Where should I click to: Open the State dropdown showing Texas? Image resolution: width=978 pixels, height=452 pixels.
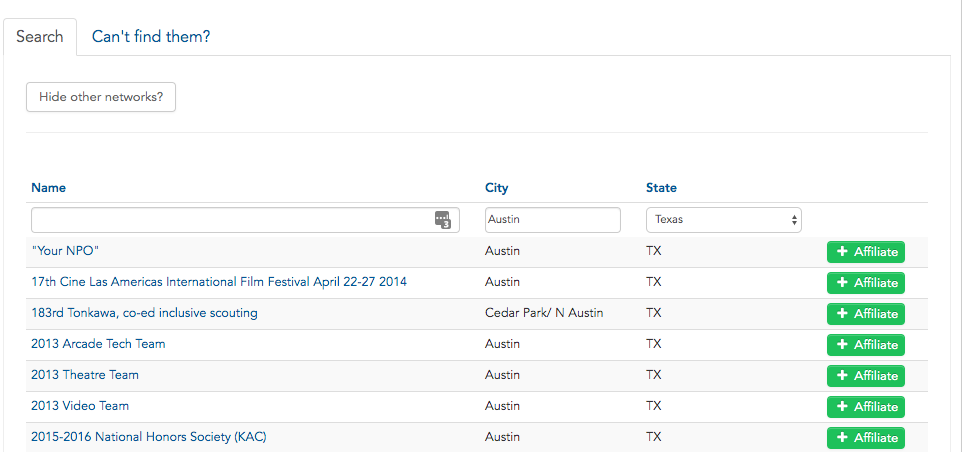[724, 220]
